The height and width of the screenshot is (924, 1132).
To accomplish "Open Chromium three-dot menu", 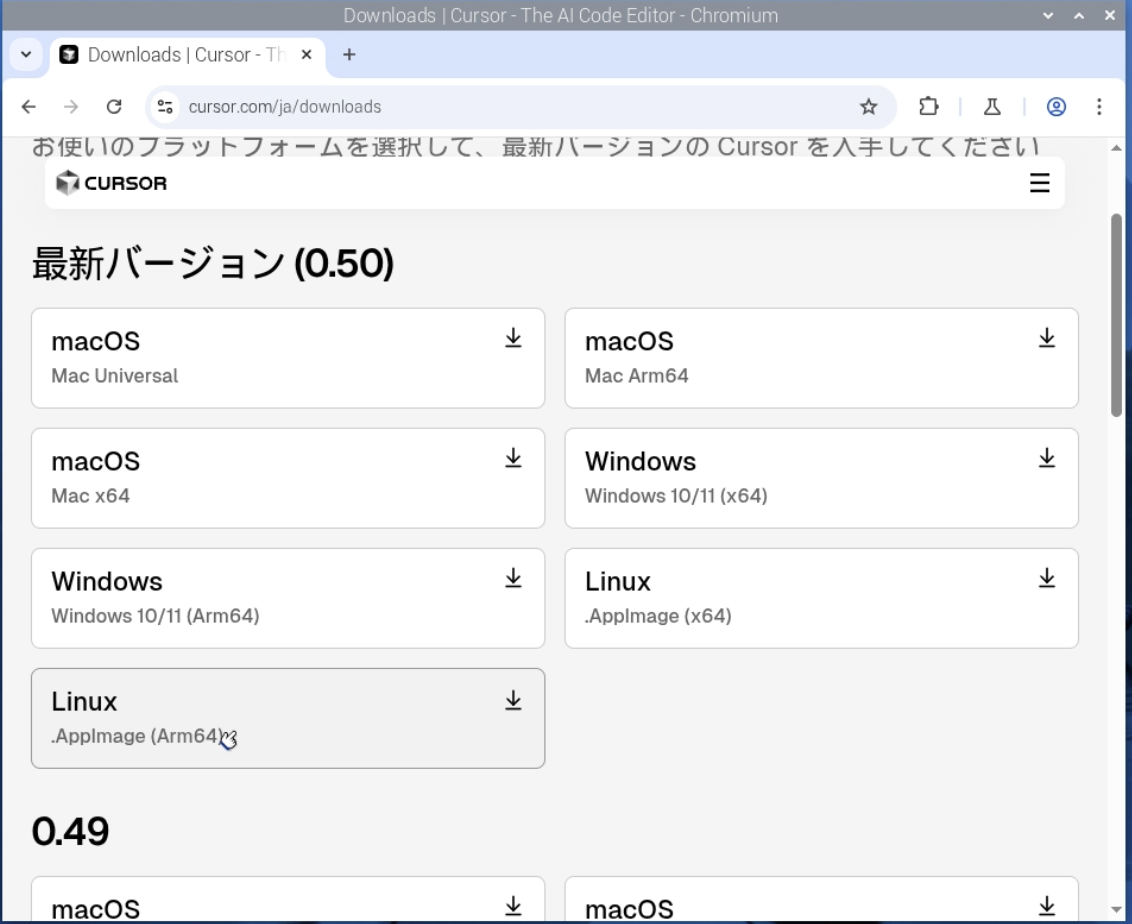I will point(1100,107).
